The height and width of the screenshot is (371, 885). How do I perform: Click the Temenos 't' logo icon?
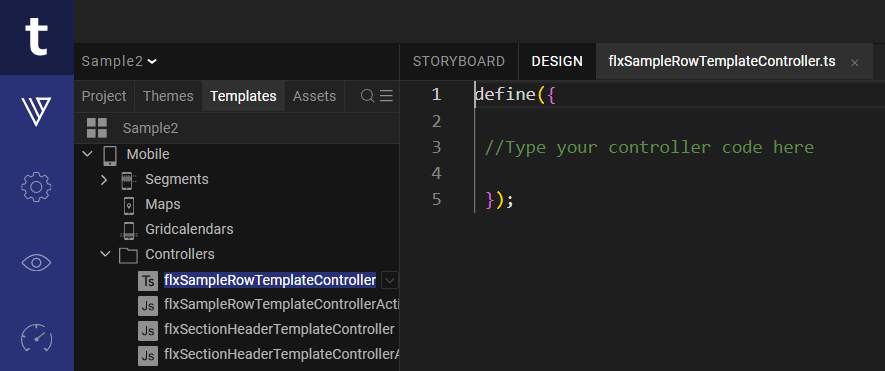point(37,37)
